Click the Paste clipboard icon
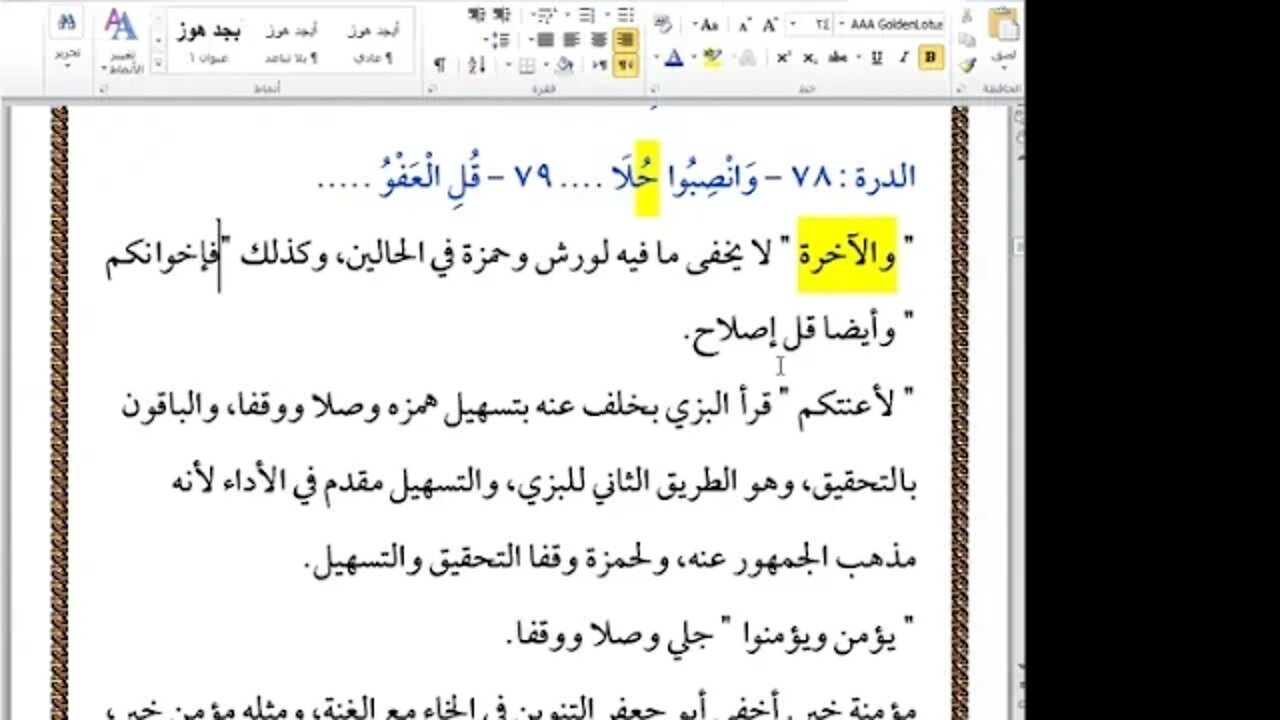This screenshot has height=720, width=1280. coord(1004,24)
